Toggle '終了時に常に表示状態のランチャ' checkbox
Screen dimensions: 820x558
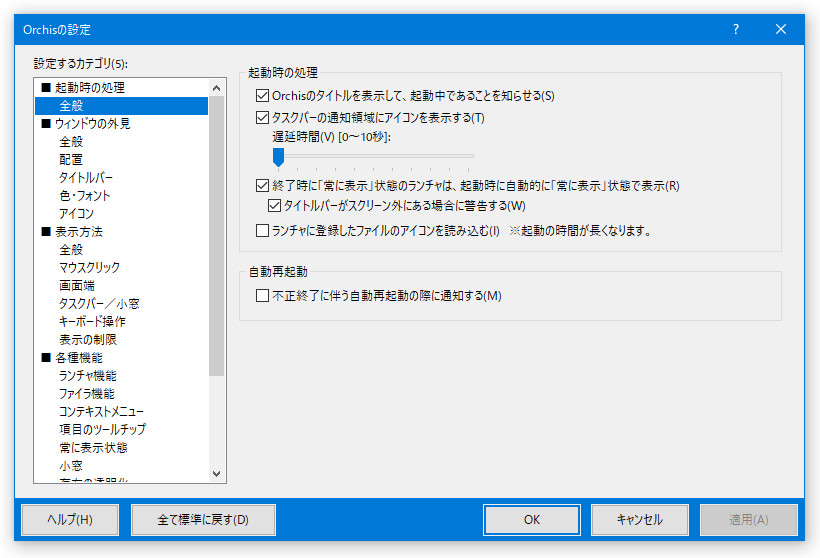[263, 186]
